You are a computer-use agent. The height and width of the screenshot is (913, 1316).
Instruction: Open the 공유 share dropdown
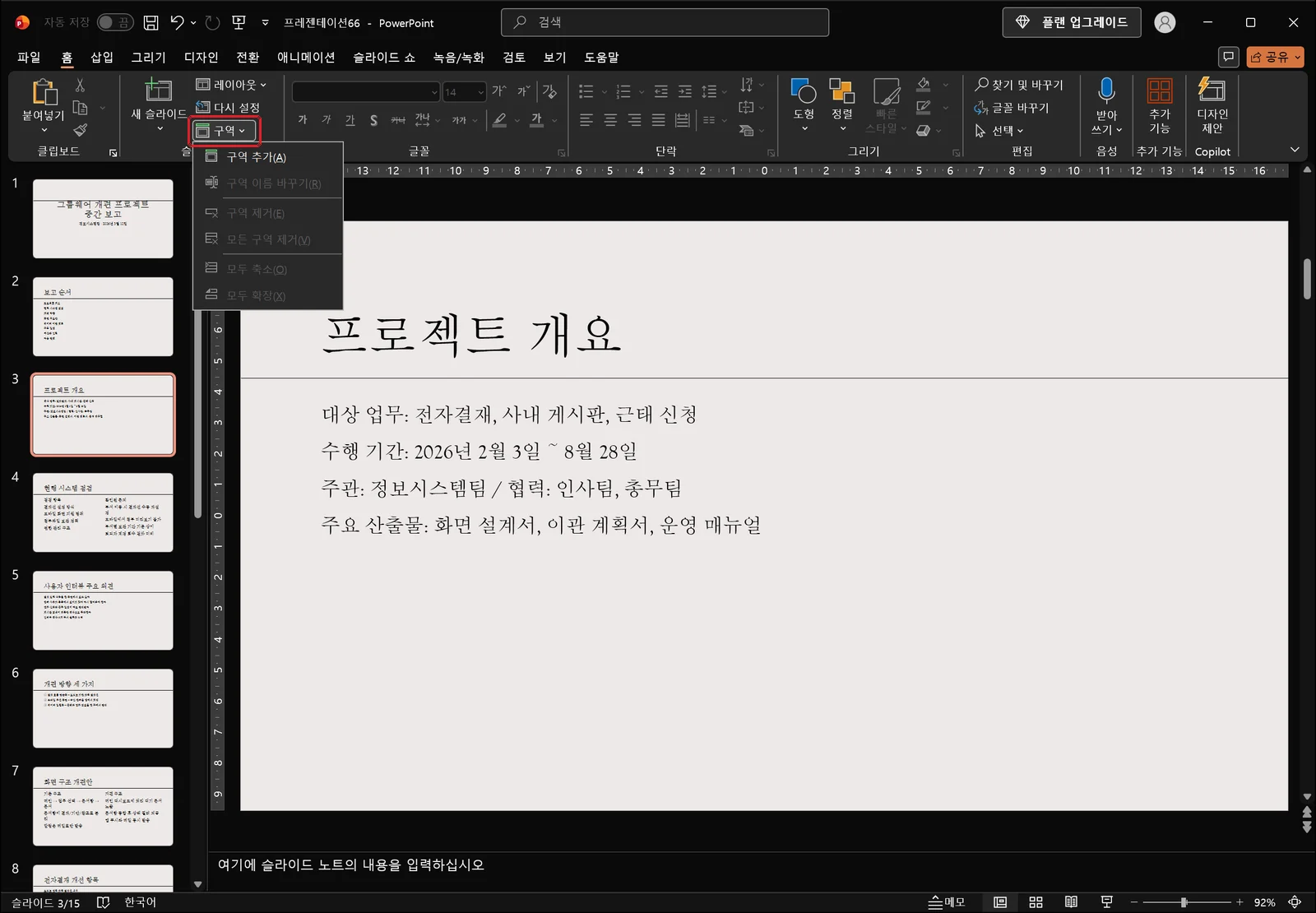click(1276, 57)
